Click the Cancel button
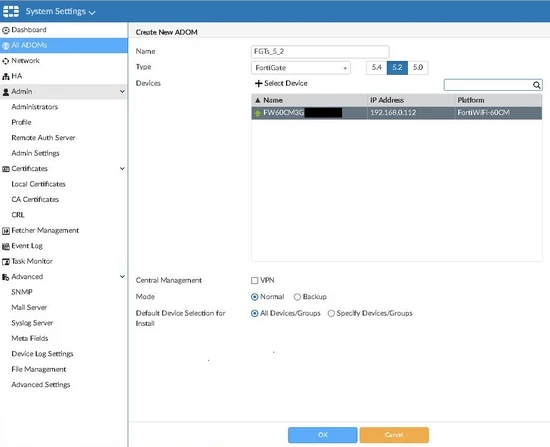550x447 pixels. click(394, 435)
